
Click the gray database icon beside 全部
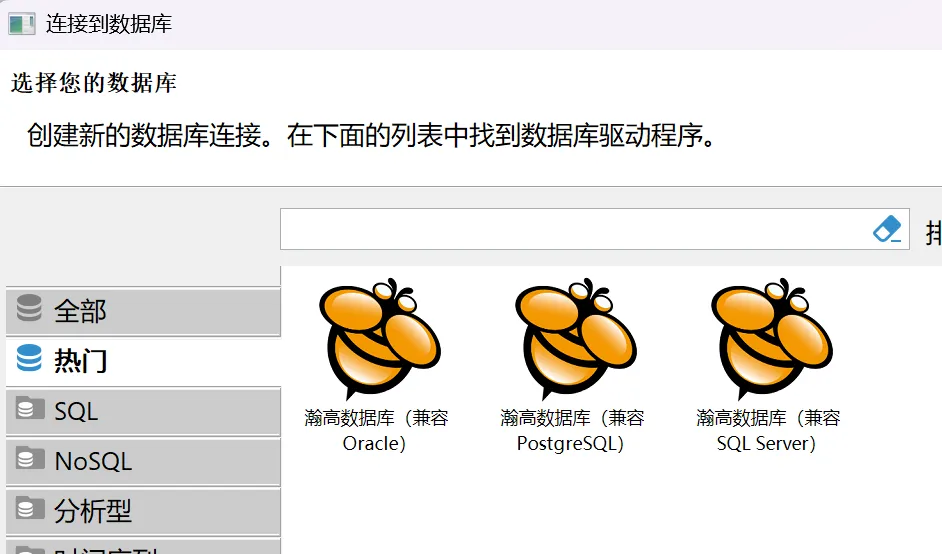click(30, 310)
